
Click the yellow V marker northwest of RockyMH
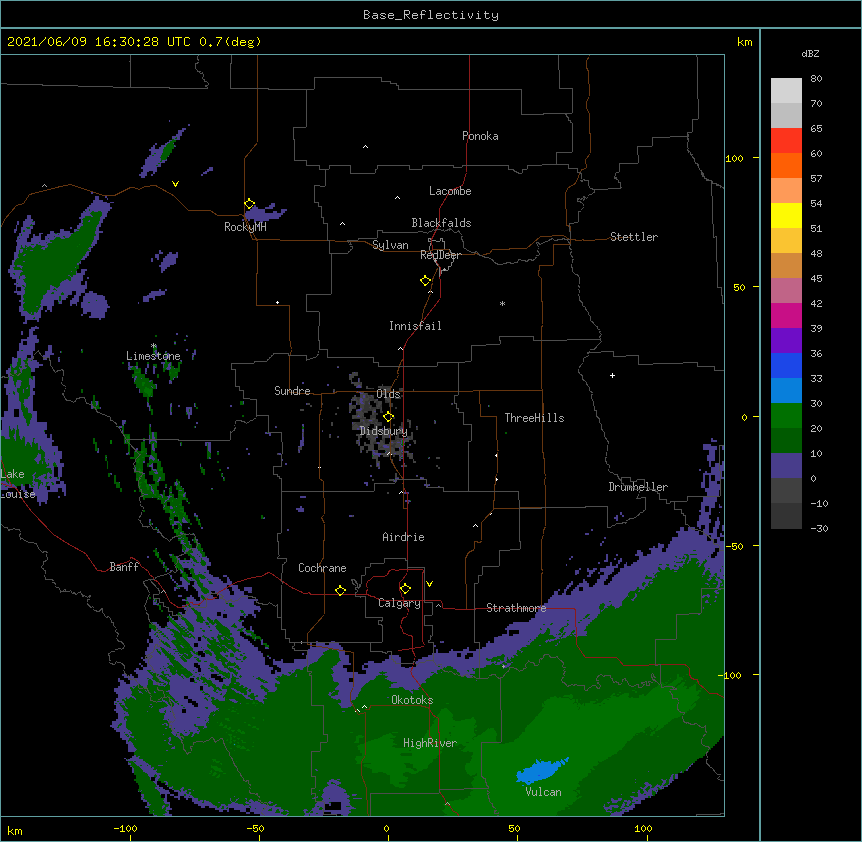tap(175, 184)
